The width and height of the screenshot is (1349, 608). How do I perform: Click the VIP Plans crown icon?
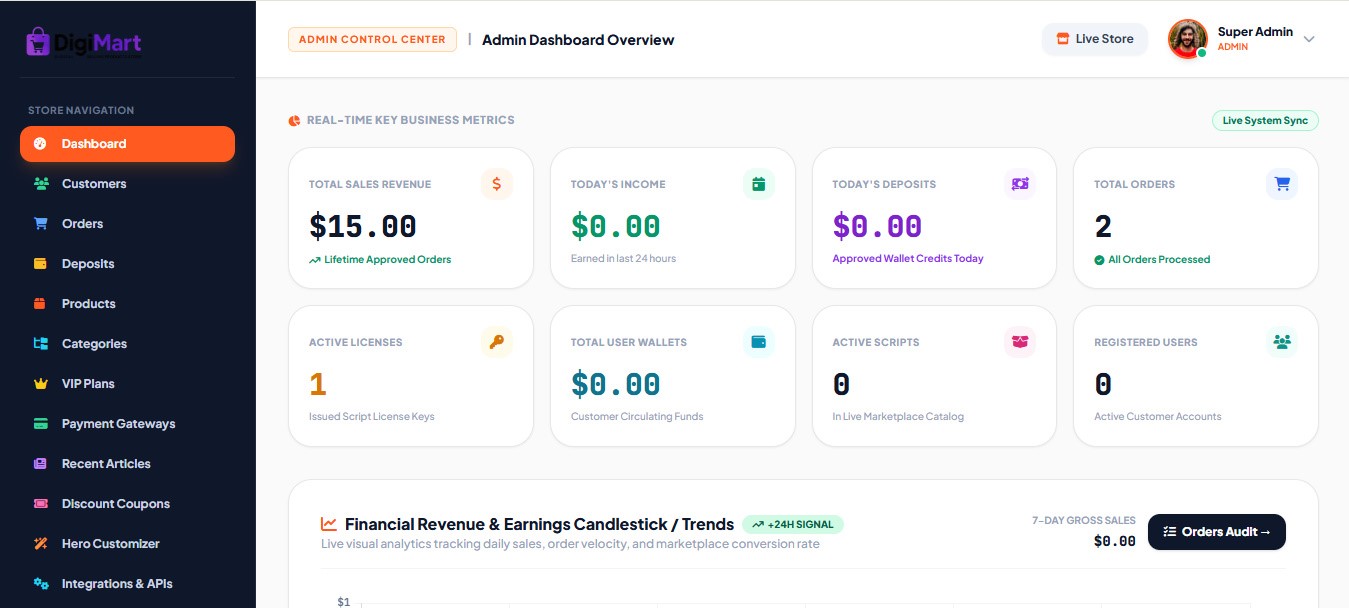pos(41,384)
